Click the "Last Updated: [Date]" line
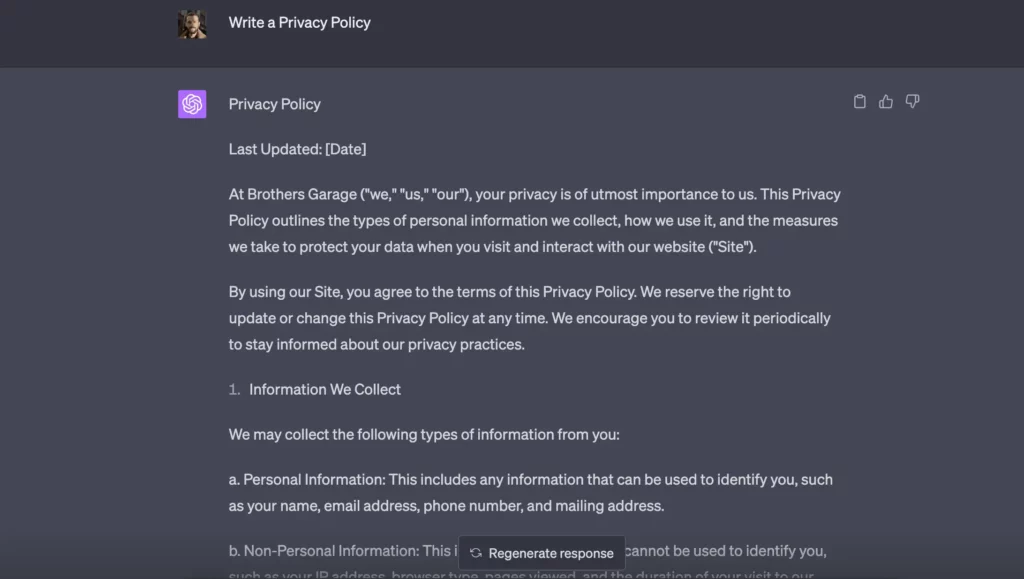Image resolution: width=1024 pixels, height=579 pixels. coord(297,149)
